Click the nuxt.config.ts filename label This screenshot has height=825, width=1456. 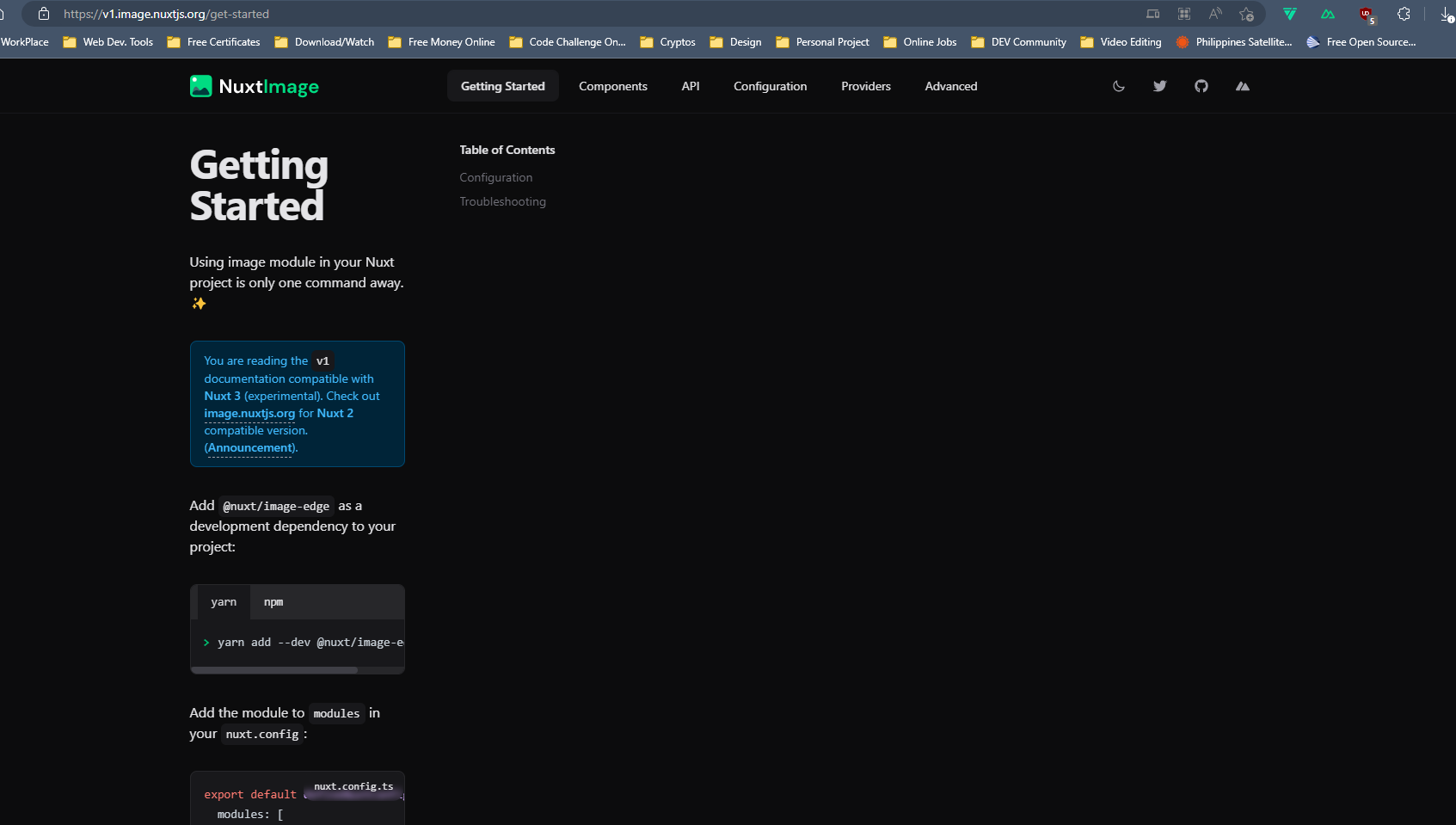pos(353,786)
